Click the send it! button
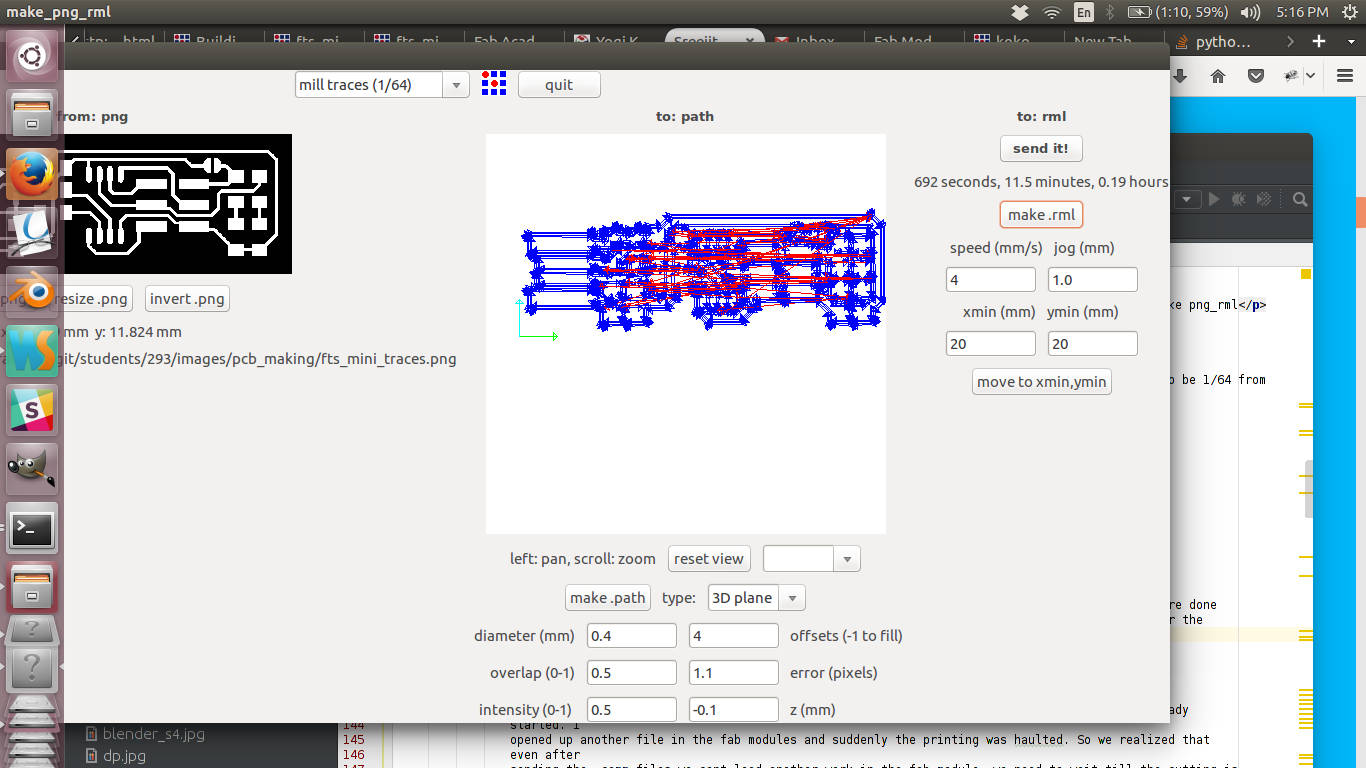The image size is (1366, 768). click(1041, 148)
